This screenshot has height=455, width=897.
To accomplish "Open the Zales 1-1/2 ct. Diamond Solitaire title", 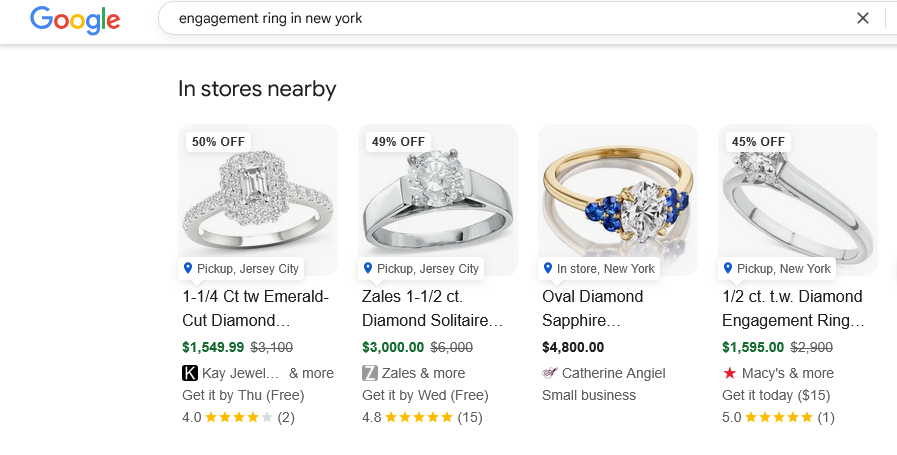I will click(x=432, y=308).
